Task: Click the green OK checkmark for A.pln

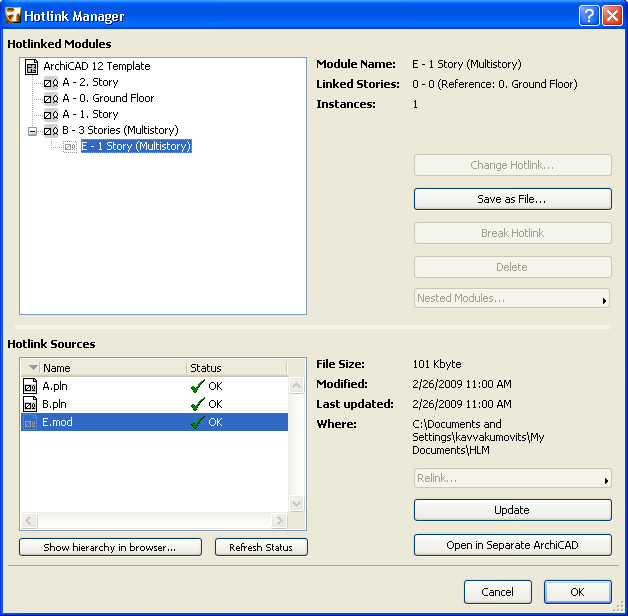Action: coord(198,386)
